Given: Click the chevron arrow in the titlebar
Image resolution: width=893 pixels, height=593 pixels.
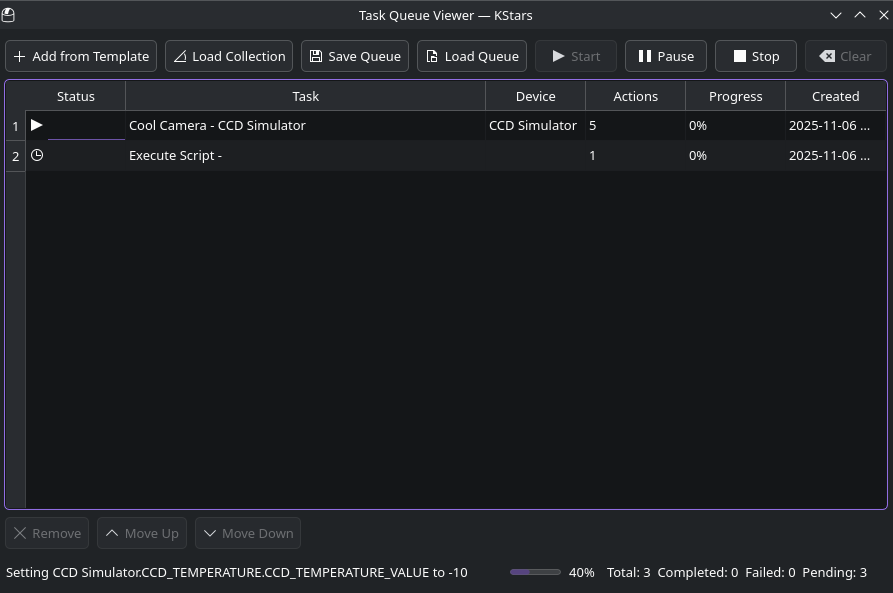Looking at the screenshot, I should pos(836,15).
